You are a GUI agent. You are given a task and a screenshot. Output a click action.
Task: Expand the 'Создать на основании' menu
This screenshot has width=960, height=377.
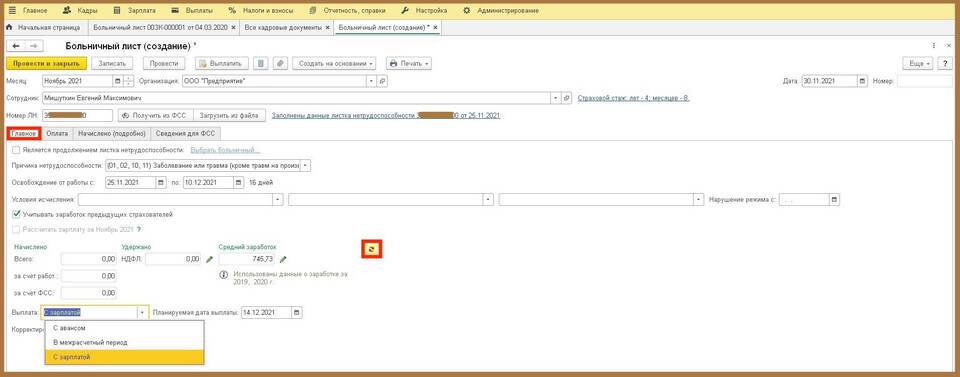coord(336,64)
